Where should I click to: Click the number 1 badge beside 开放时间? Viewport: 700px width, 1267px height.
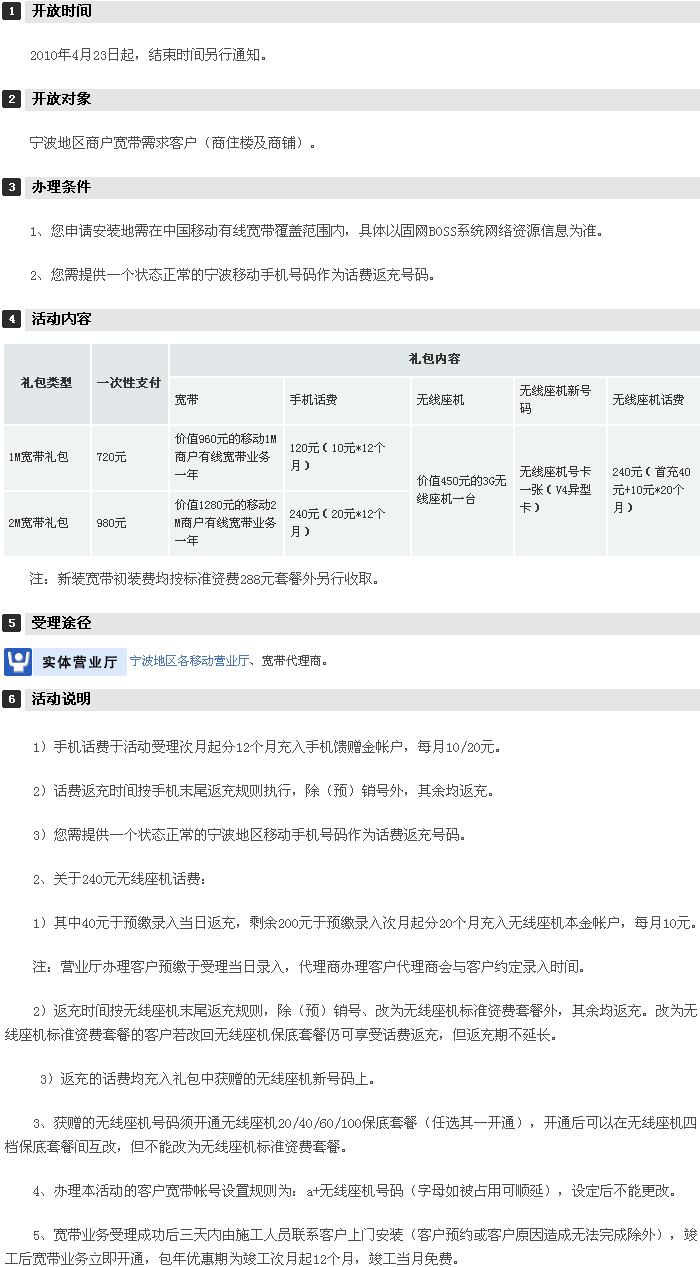point(12,12)
